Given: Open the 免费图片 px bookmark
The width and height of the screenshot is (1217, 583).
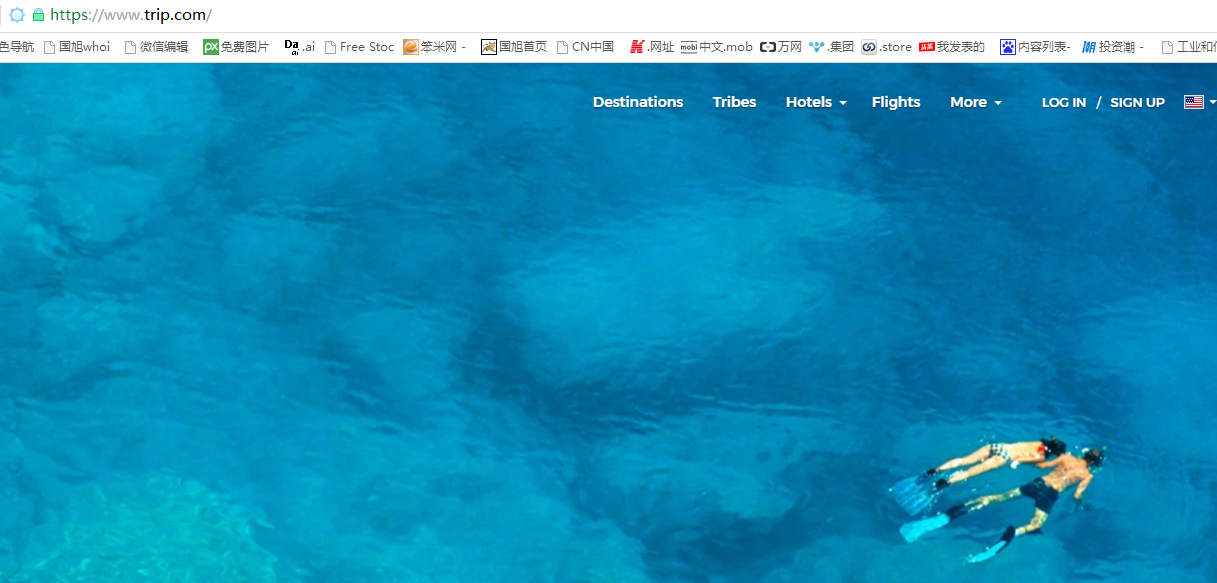Looking at the screenshot, I should [236, 47].
